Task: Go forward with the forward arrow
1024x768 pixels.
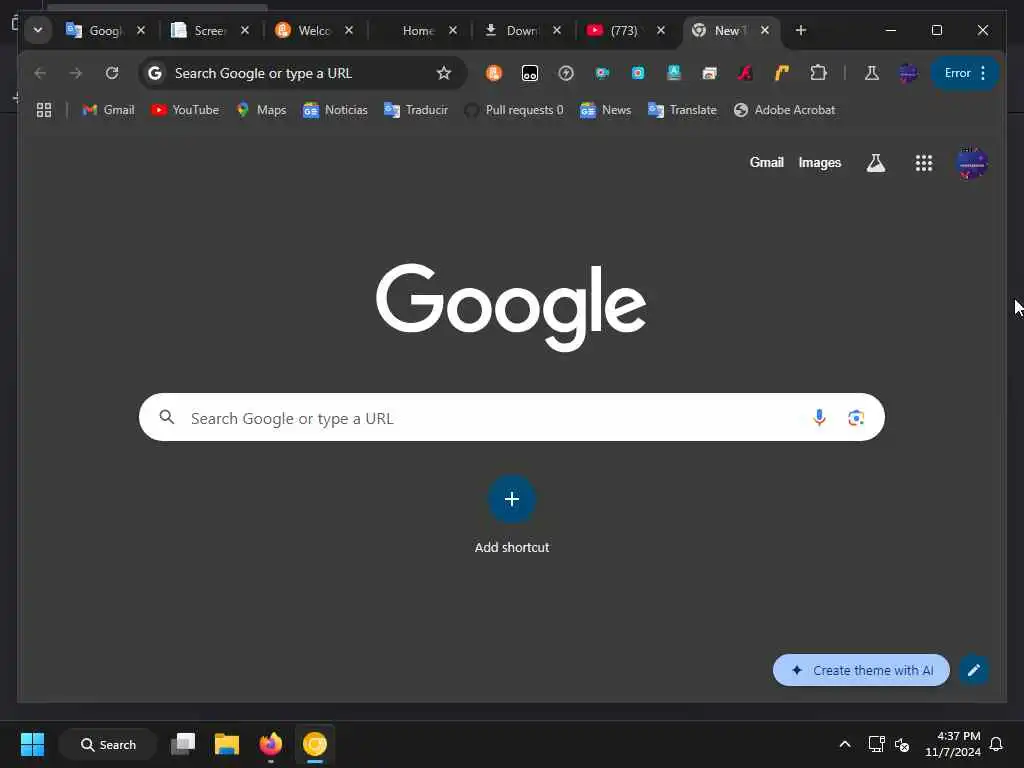Action: pos(76,73)
